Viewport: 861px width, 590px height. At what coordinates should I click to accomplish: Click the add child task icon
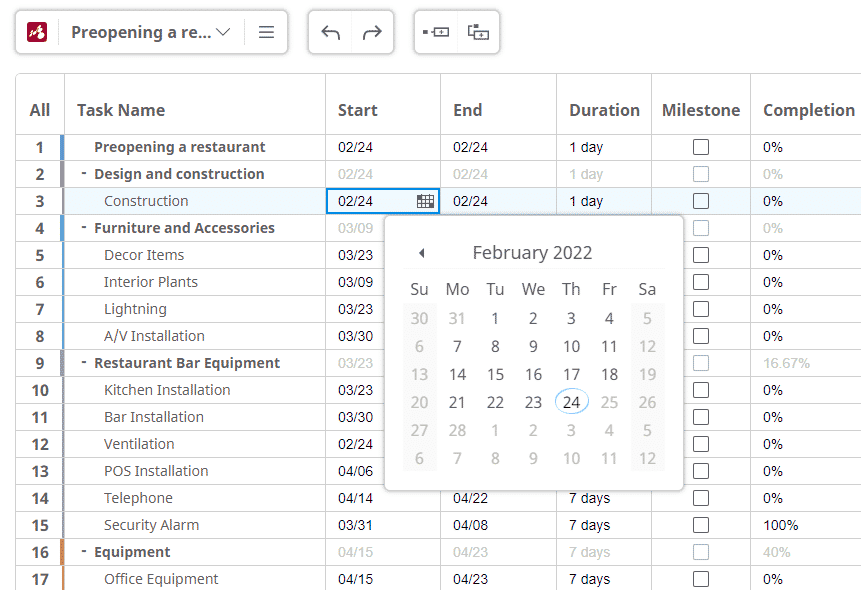[477, 31]
